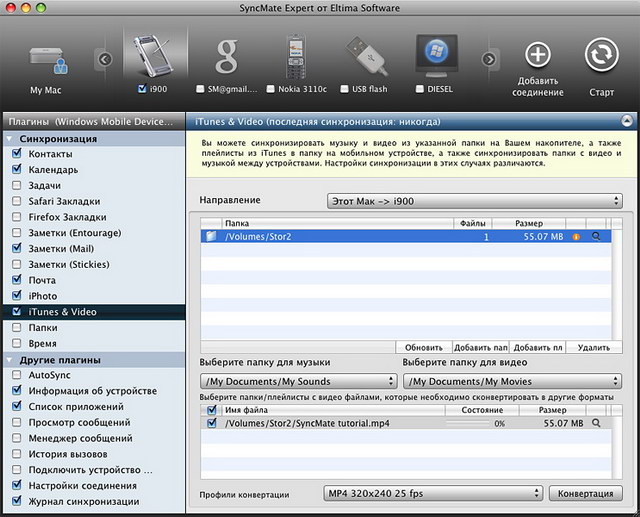The width and height of the screenshot is (640, 517).
Task: Open the music folder dropdown /My Documents/My Sounds
Action: (298, 382)
